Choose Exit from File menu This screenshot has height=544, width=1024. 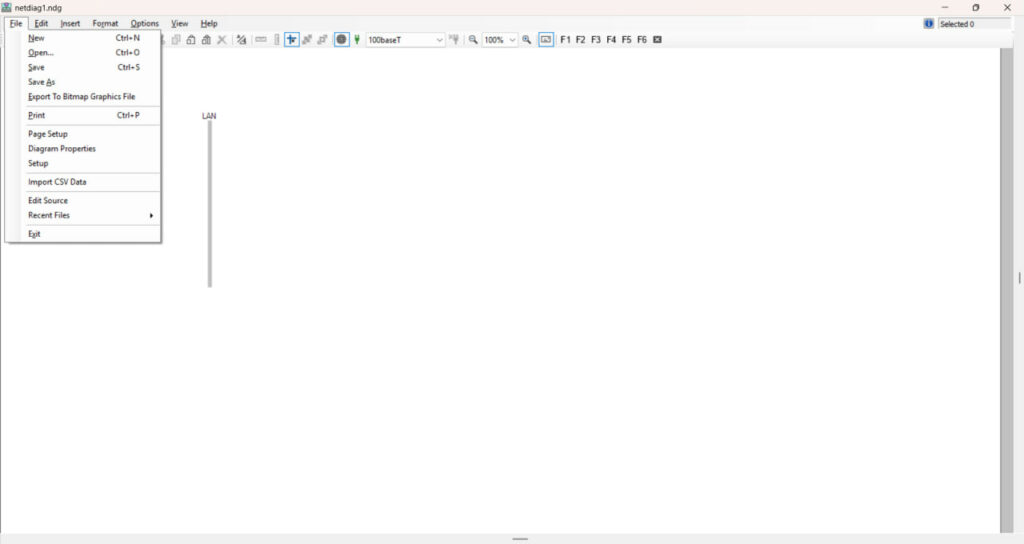tap(84, 234)
